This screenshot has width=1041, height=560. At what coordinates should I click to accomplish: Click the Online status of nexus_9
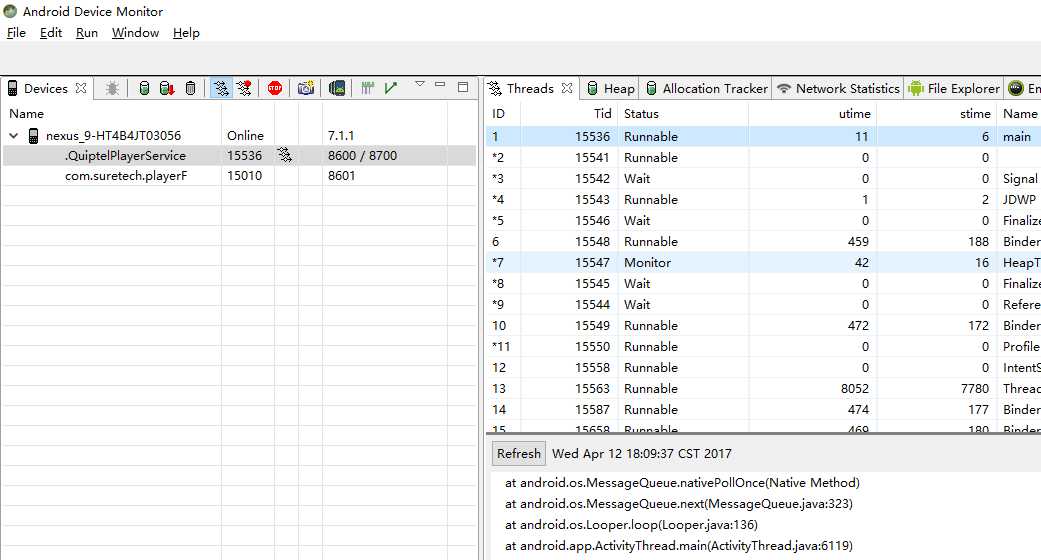(245, 136)
